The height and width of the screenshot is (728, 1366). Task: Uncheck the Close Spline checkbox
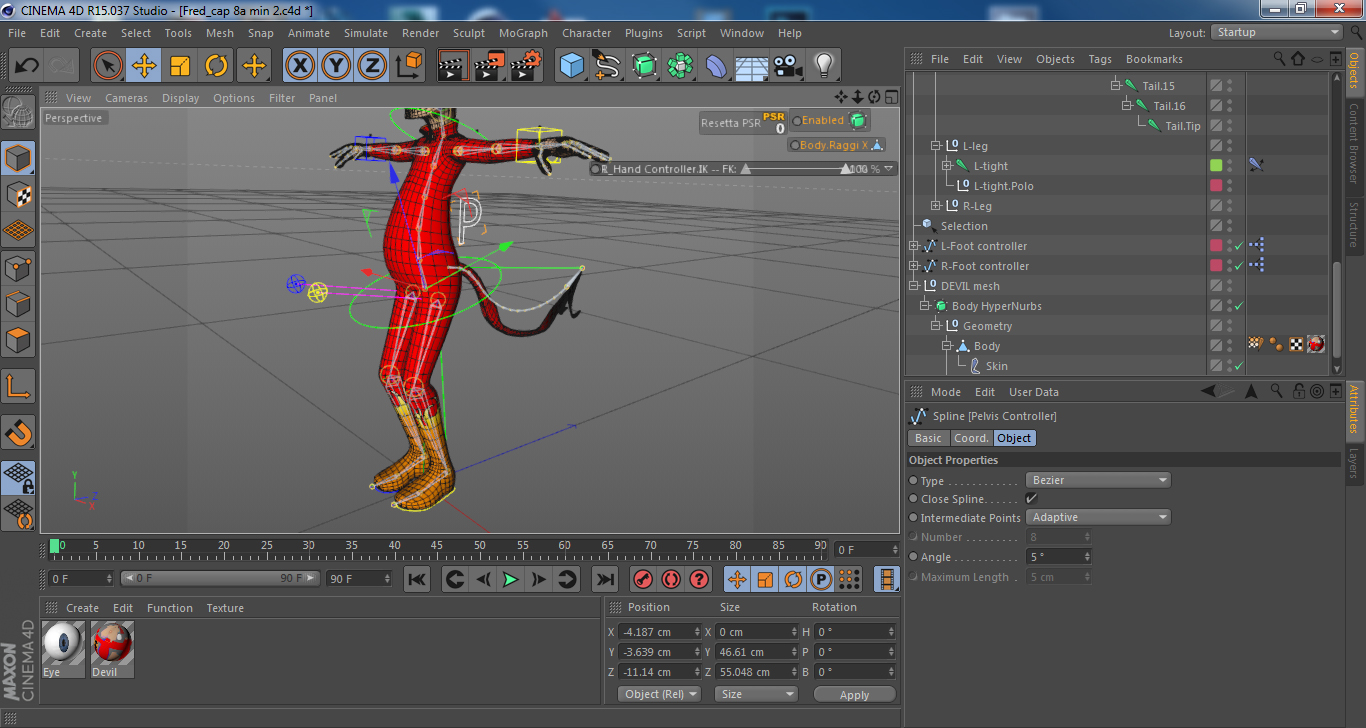(1031, 498)
